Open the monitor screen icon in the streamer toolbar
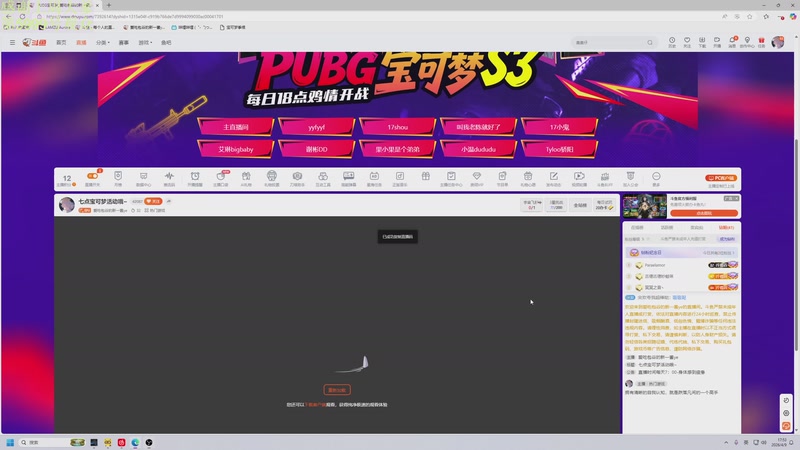 (348, 178)
